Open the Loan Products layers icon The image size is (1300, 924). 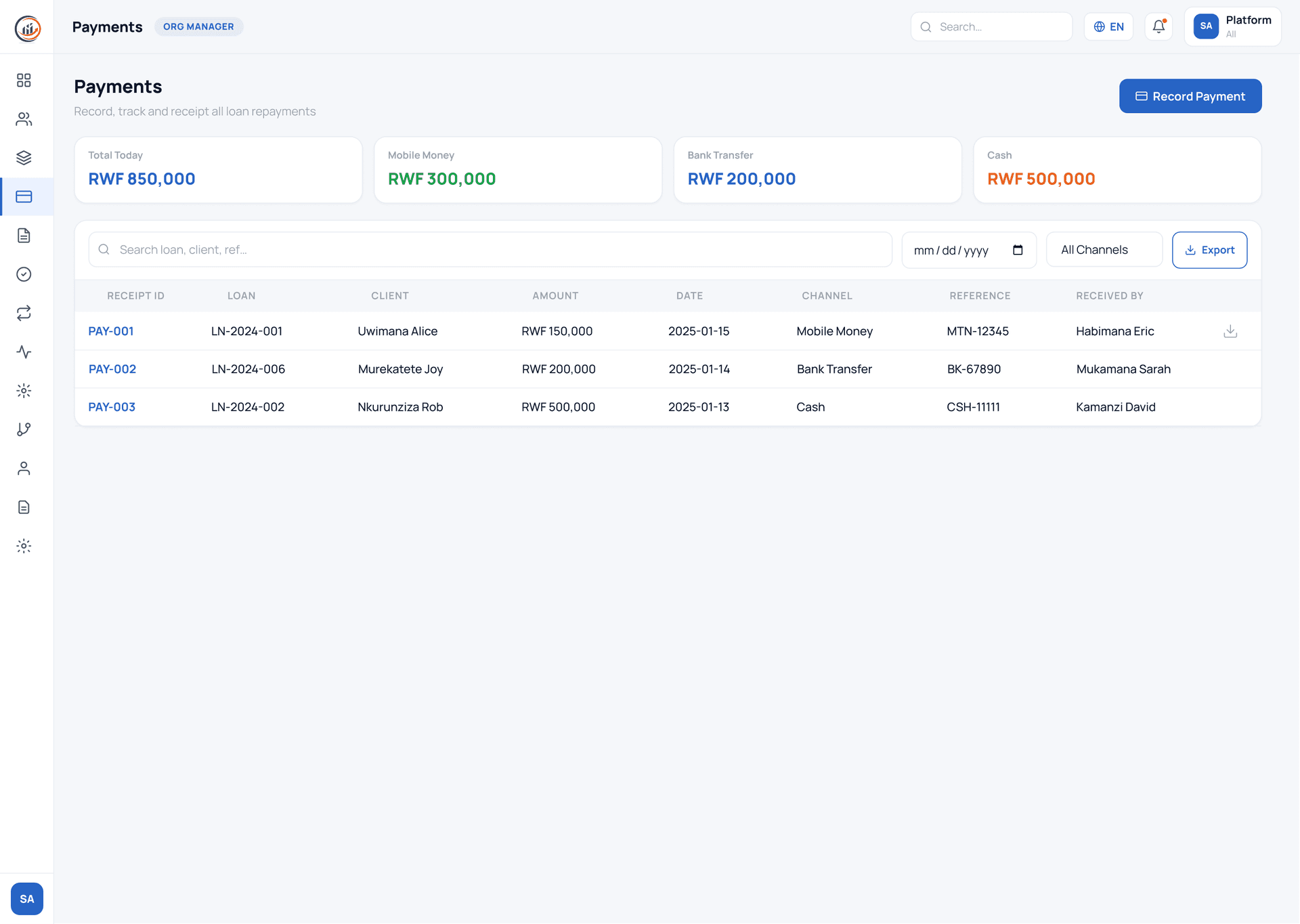coord(24,157)
